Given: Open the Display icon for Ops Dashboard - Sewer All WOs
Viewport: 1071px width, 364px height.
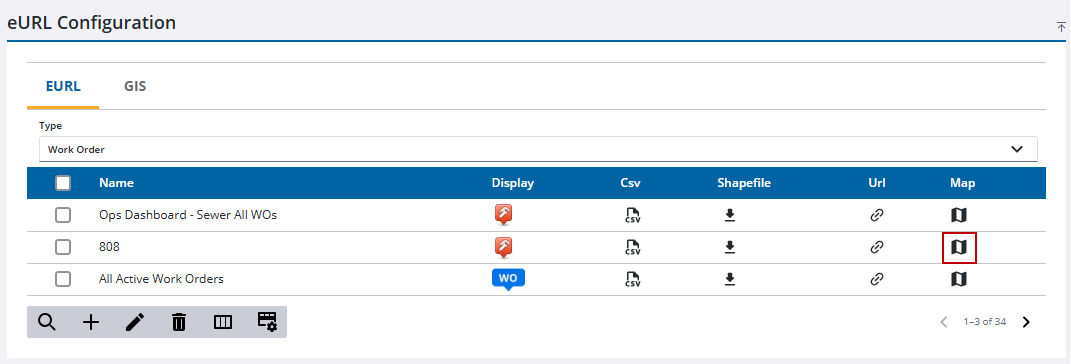Looking at the screenshot, I should pyautogui.click(x=503, y=215).
